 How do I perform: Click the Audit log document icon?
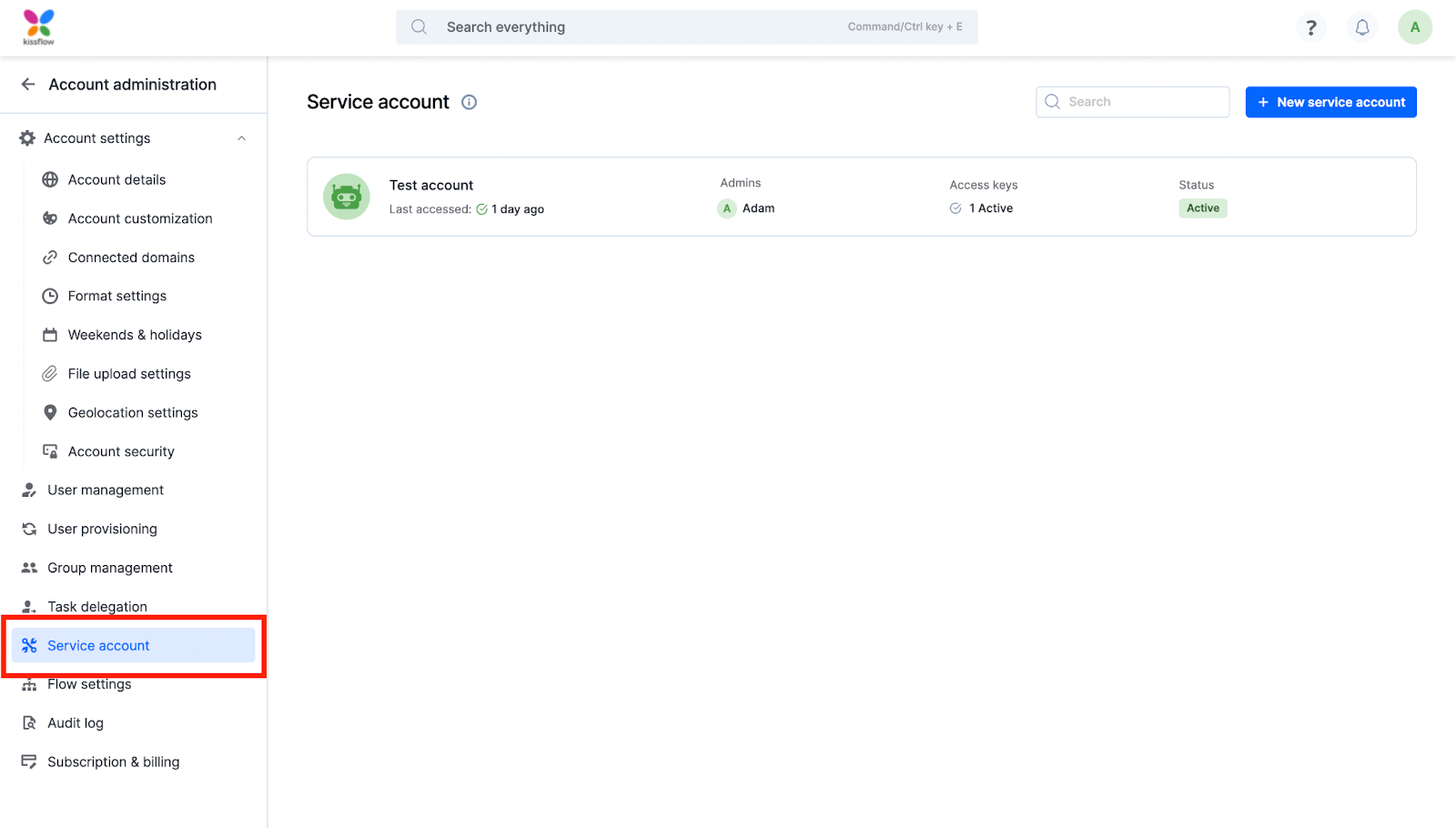(x=29, y=723)
